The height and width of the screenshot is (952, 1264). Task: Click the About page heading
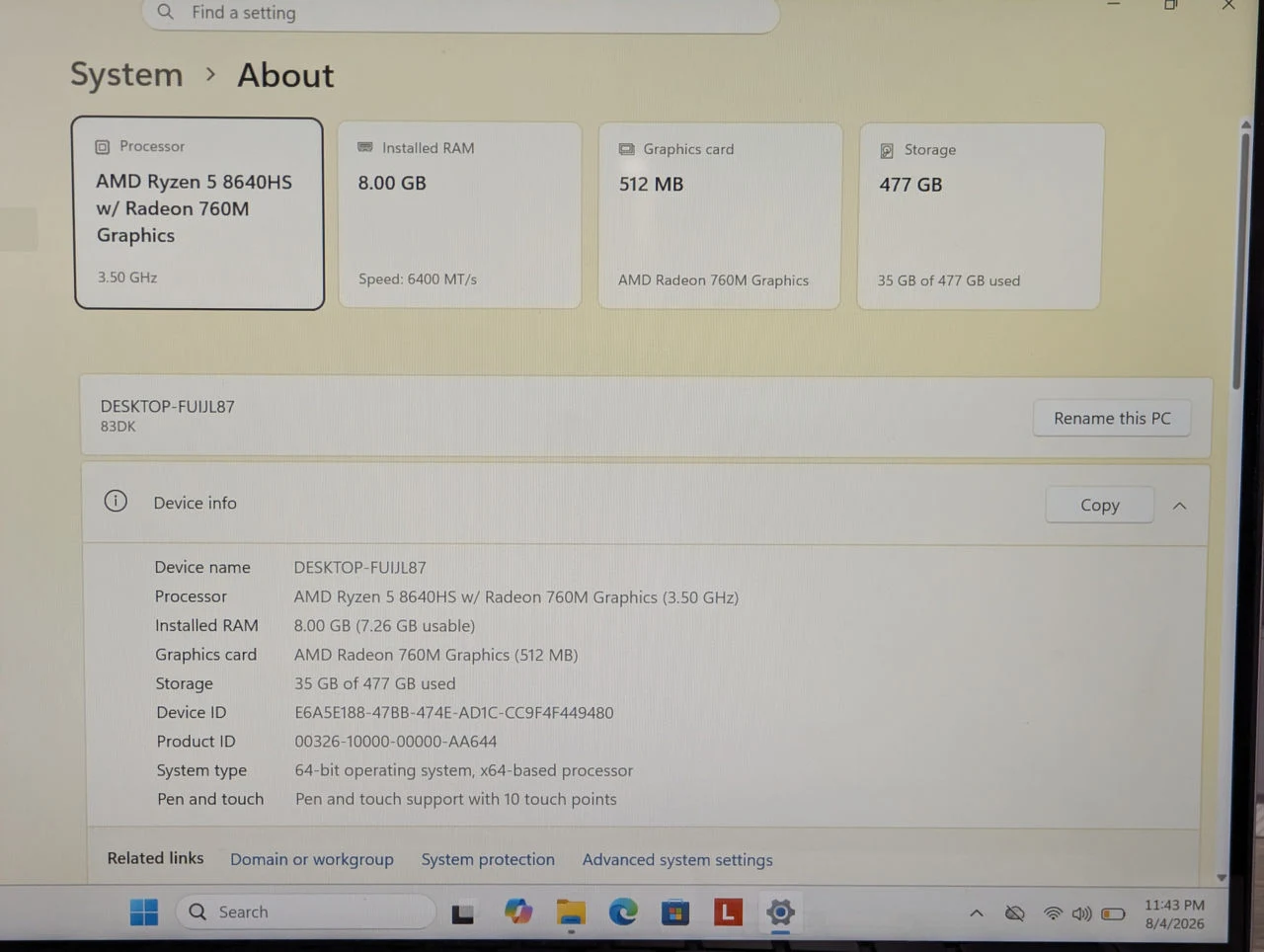285,75
